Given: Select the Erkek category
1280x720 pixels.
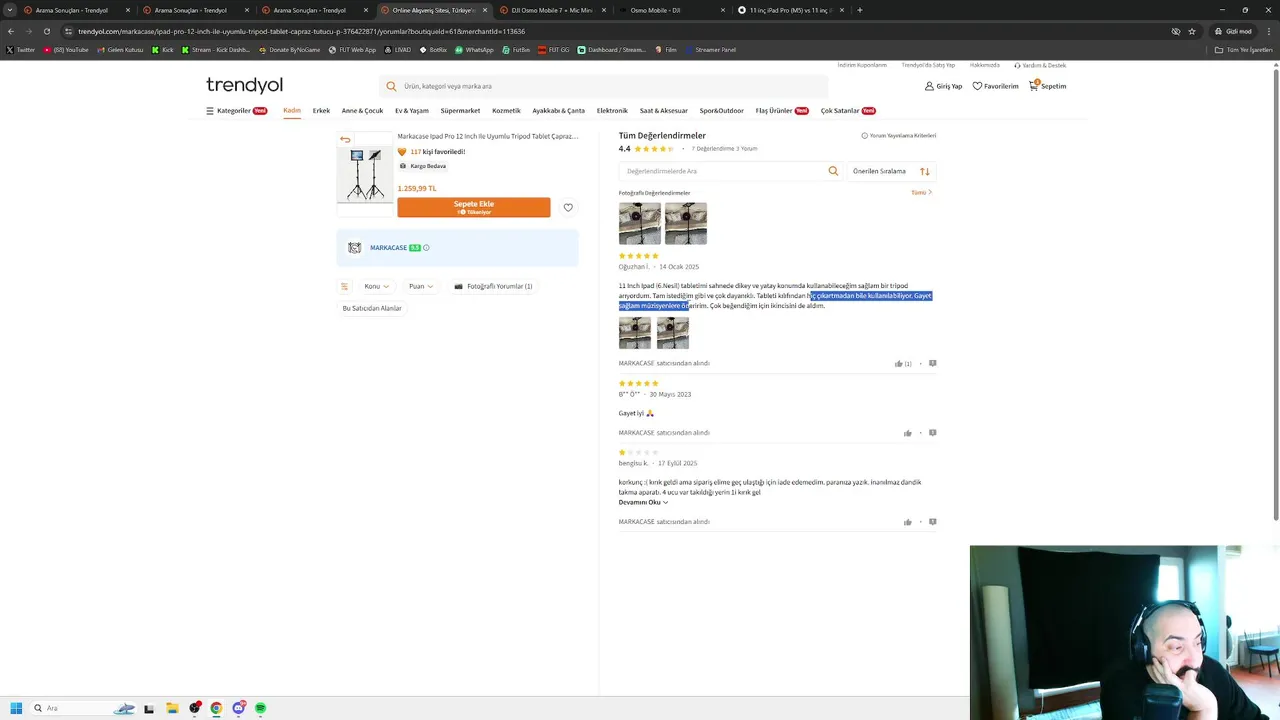Looking at the screenshot, I should [x=321, y=111].
